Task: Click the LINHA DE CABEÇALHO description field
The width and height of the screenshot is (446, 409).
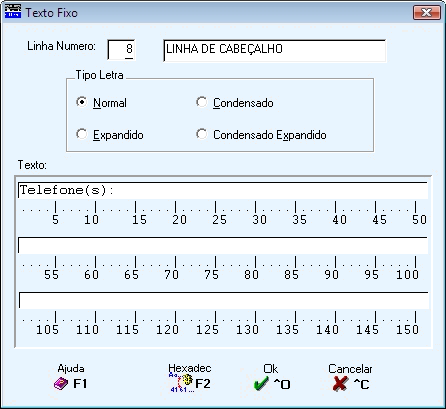Action: (x=275, y=51)
